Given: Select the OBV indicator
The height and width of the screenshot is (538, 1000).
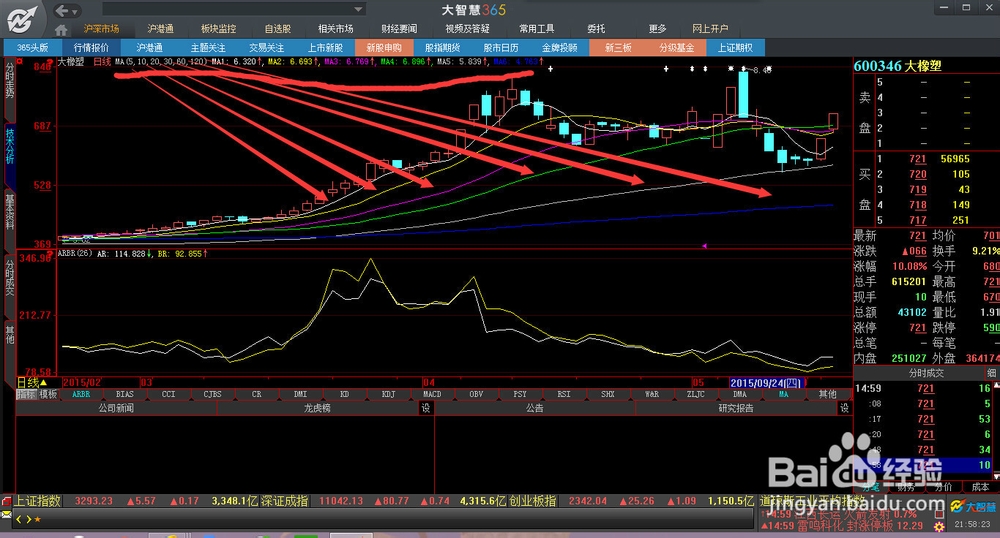Looking at the screenshot, I should 476,395.
